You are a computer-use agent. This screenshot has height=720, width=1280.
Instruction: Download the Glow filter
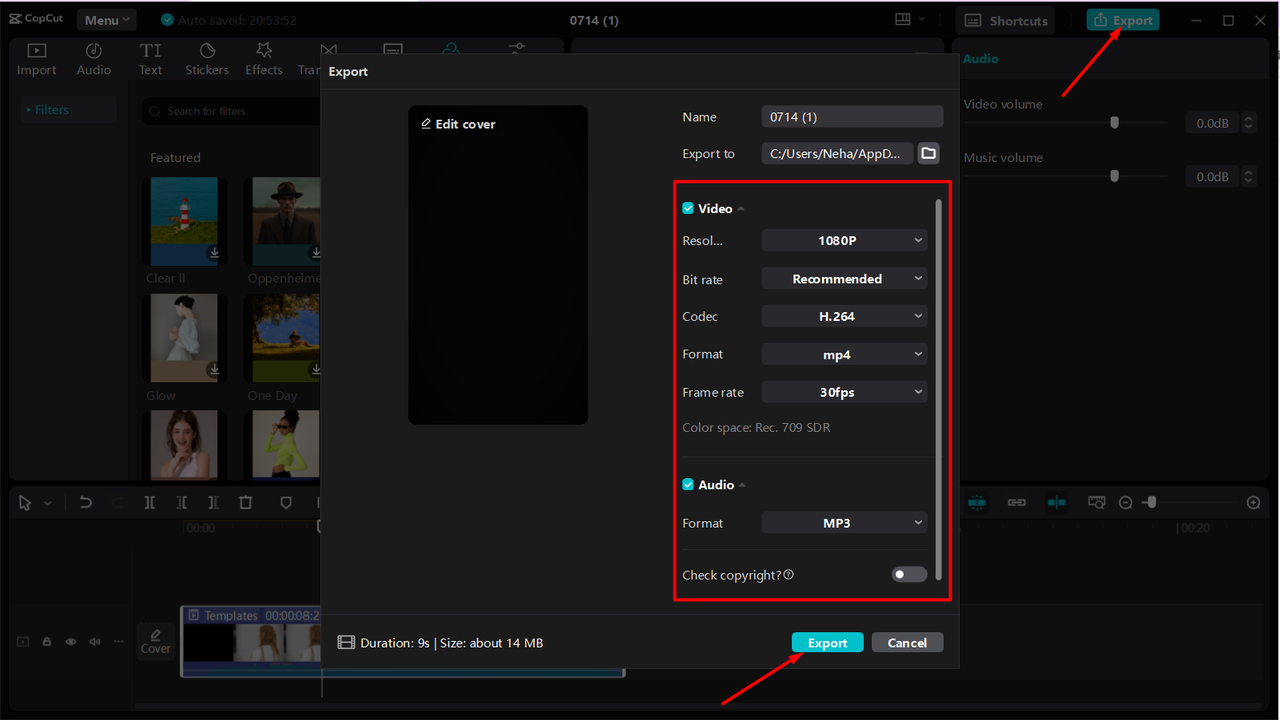tap(213, 369)
